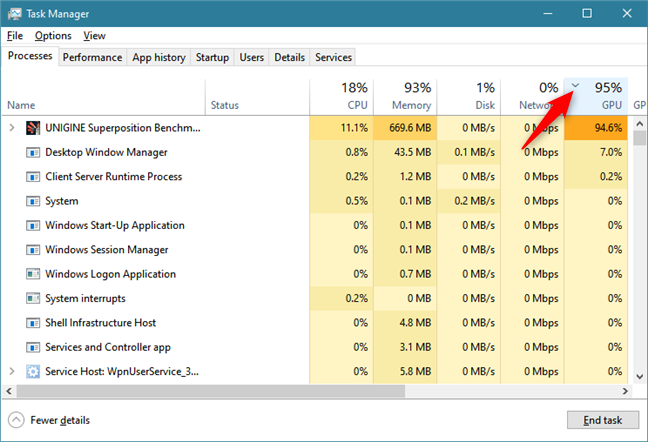Expand the Service Host WpnUserService group

tap(12, 371)
